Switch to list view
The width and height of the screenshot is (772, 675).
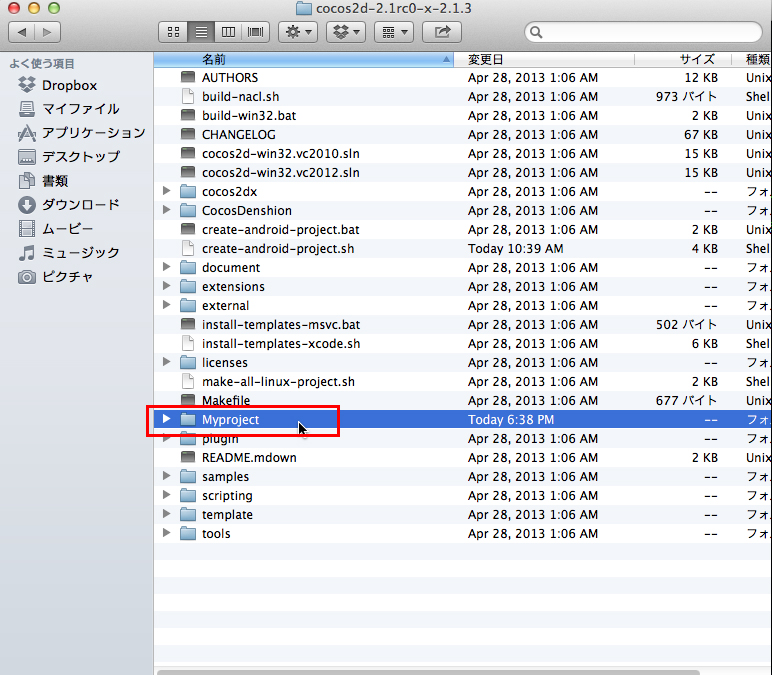pyautogui.click(x=201, y=32)
